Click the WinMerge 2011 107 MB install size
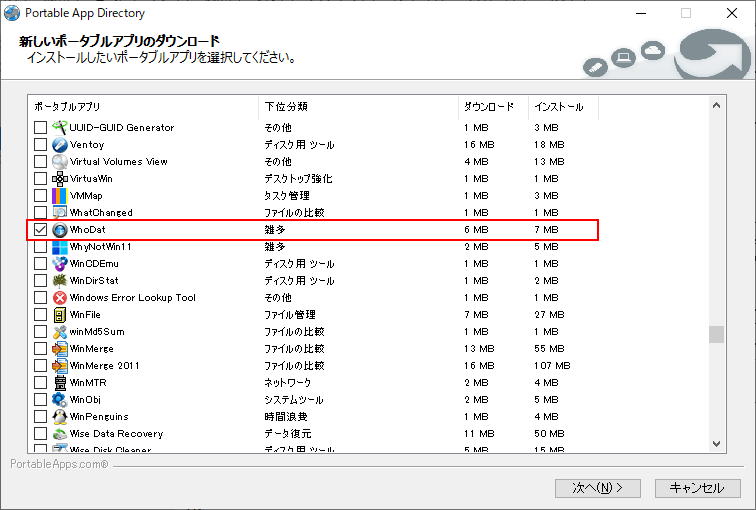The width and height of the screenshot is (756, 510). [x=552, y=366]
